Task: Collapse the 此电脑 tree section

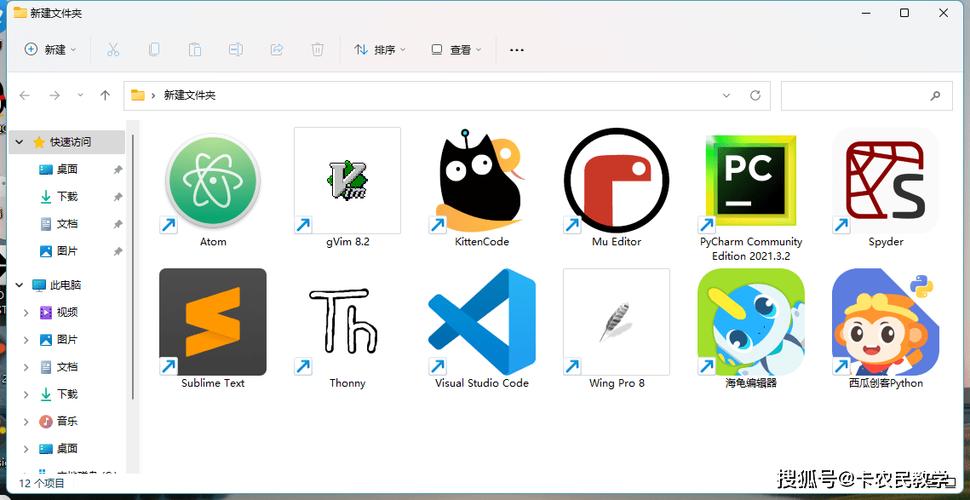Action: click(x=19, y=285)
